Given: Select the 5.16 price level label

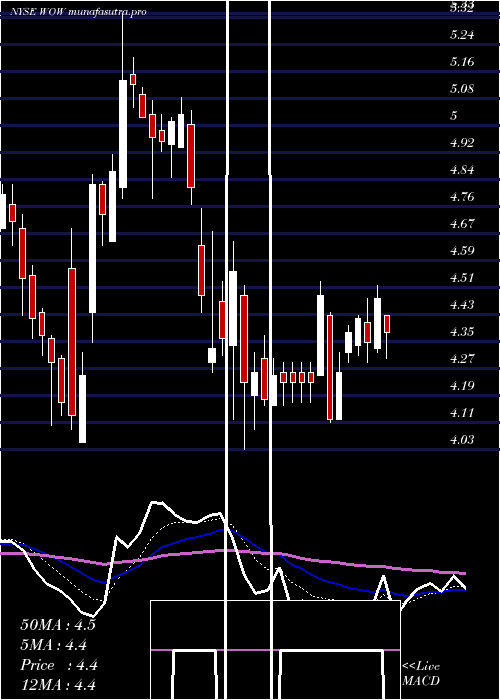Looking at the screenshot, I should coord(462,62).
